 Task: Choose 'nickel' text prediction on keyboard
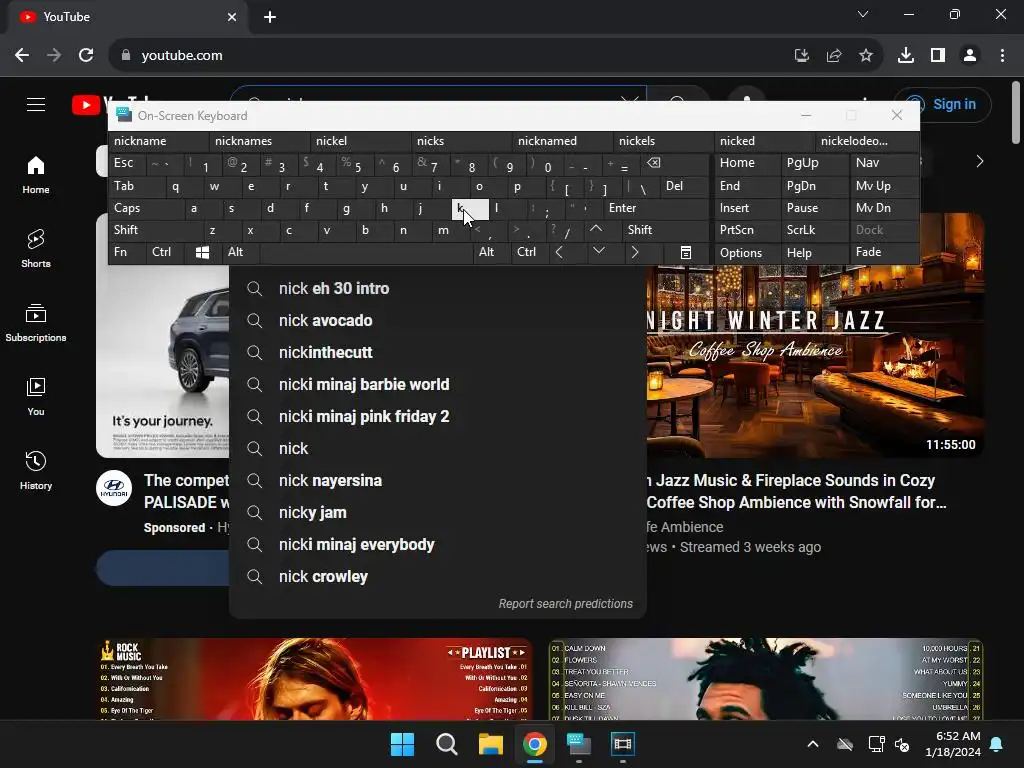(361, 141)
